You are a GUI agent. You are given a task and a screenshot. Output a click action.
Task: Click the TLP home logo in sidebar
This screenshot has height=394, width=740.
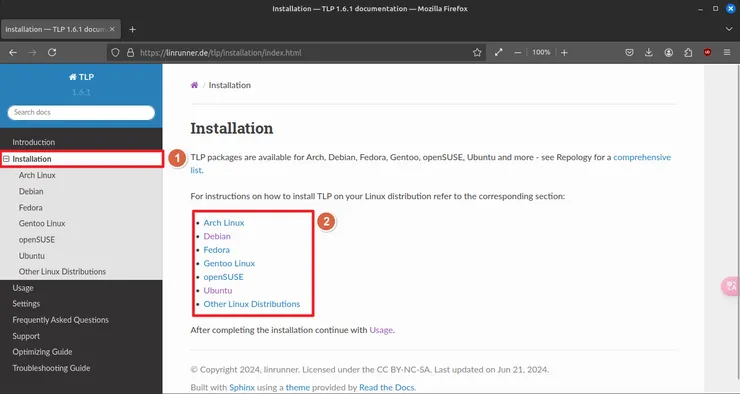[x=81, y=77]
